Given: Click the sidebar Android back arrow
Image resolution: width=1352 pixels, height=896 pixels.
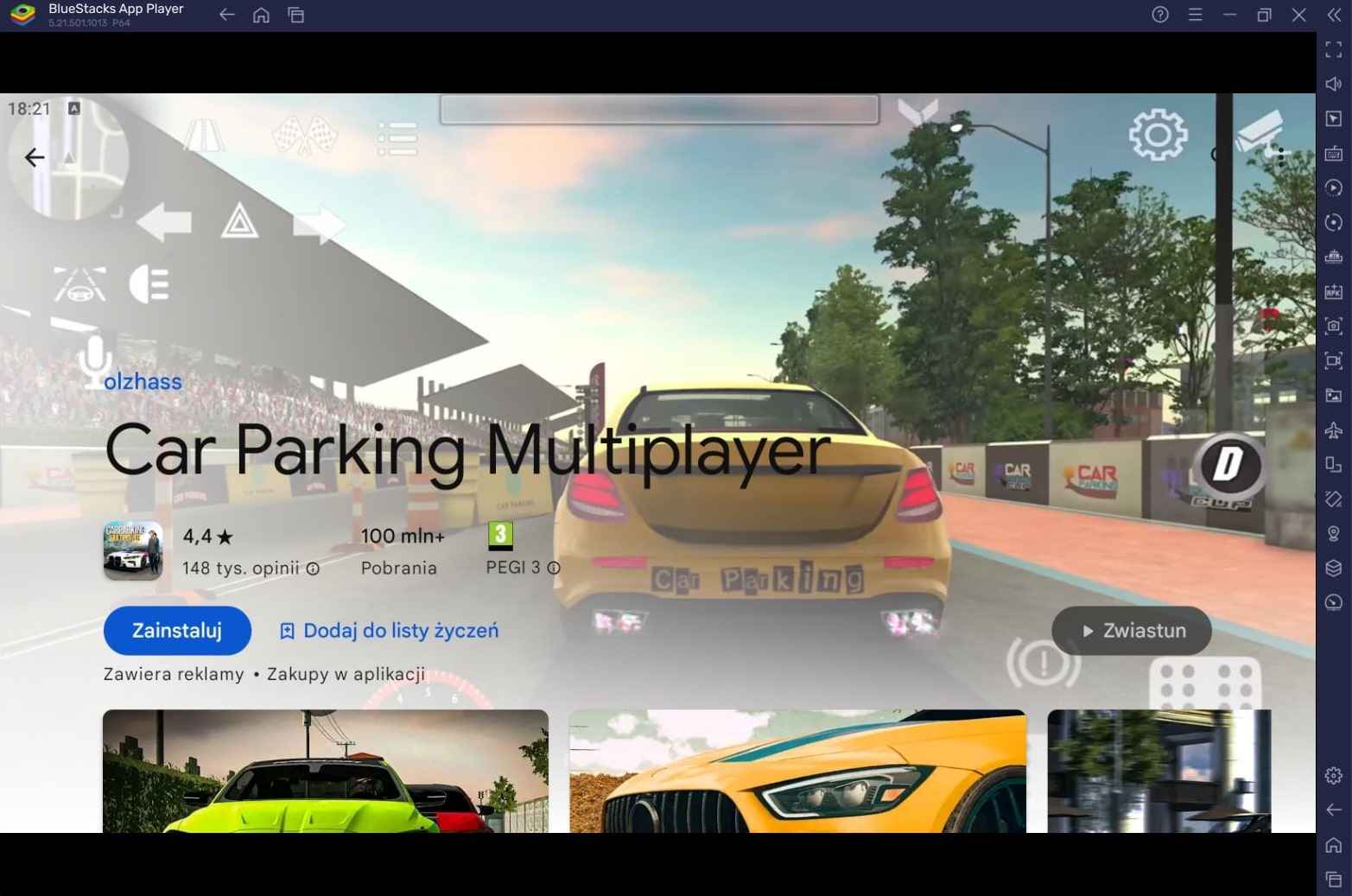Looking at the screenshot, I should tap(1334, 810).
